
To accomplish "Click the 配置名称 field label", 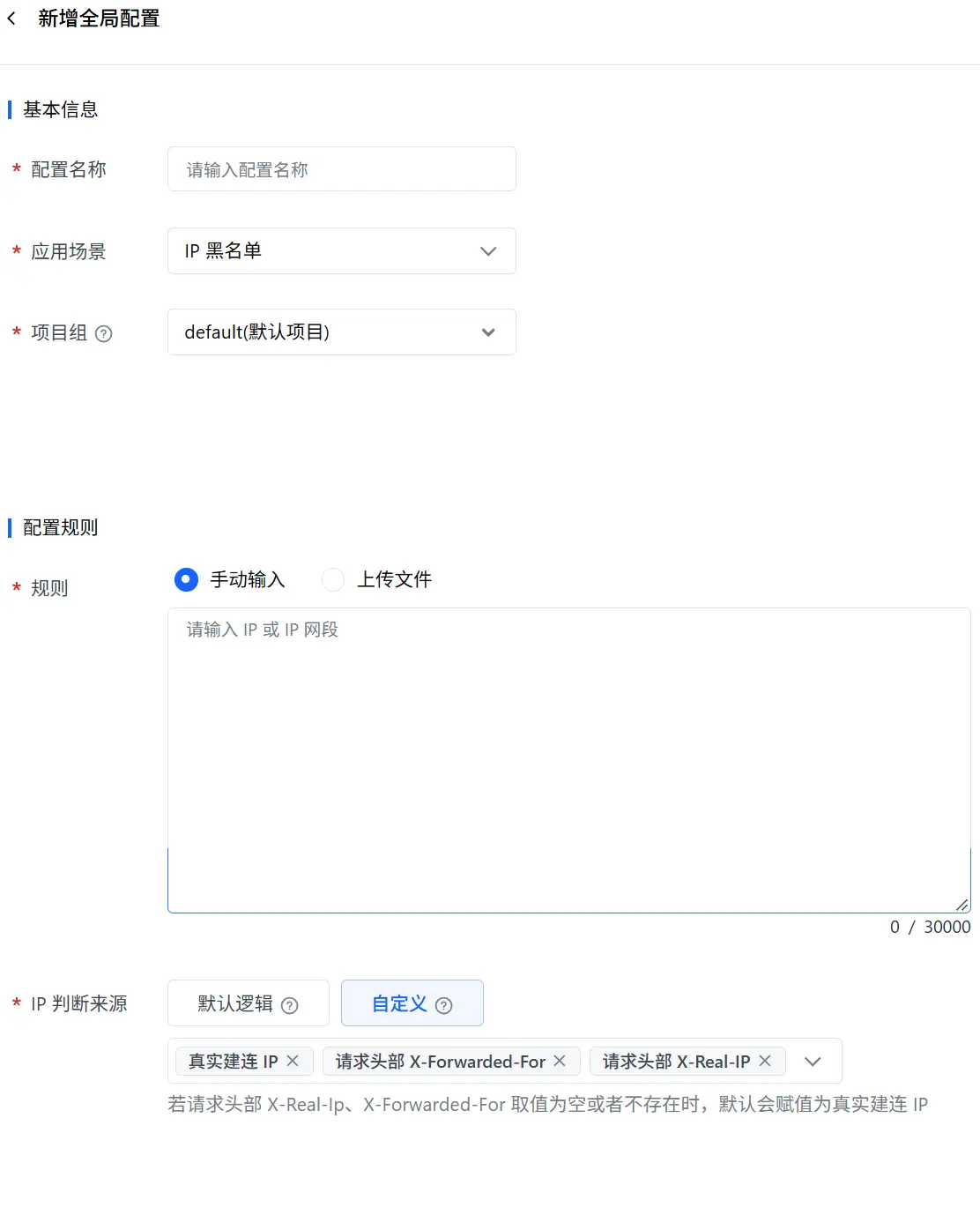I will 69,169.
